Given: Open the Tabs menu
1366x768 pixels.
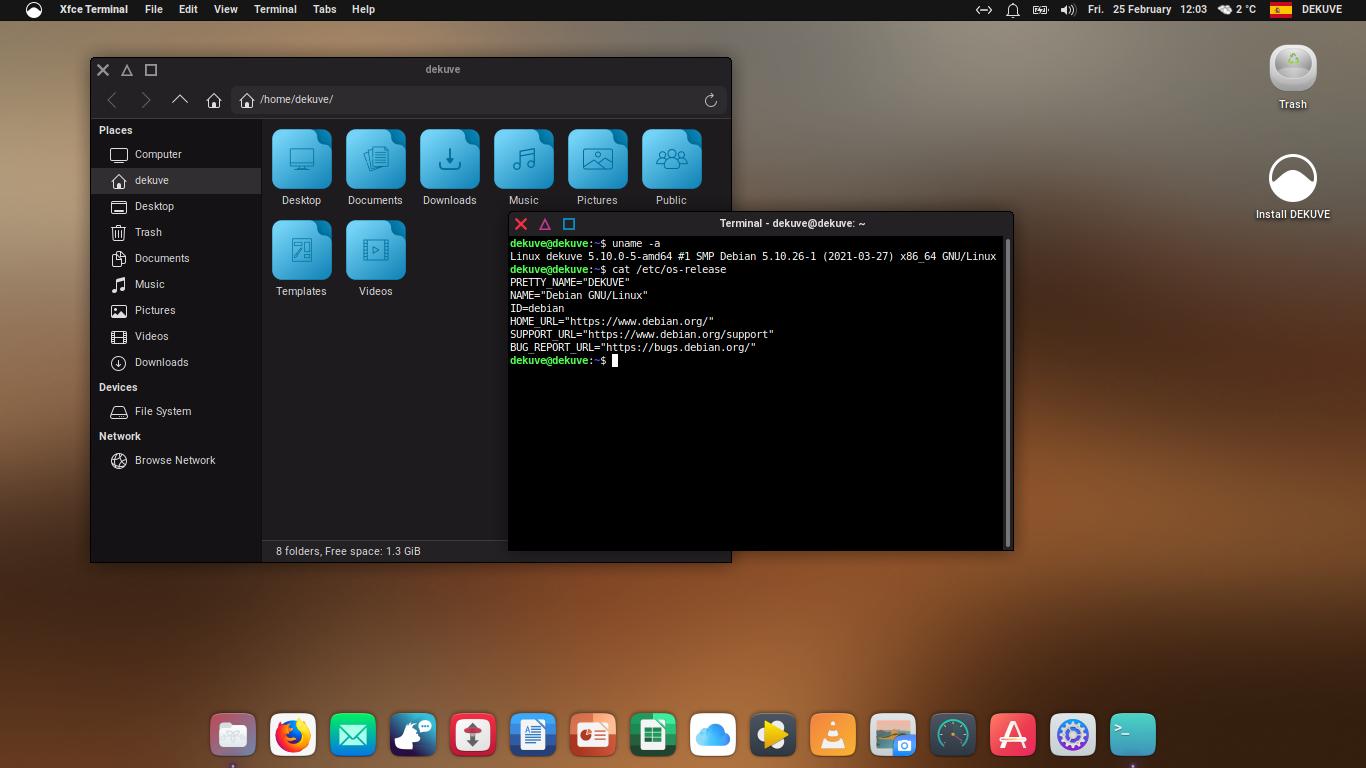Looking at the screenshot, I should coord(324,9).
